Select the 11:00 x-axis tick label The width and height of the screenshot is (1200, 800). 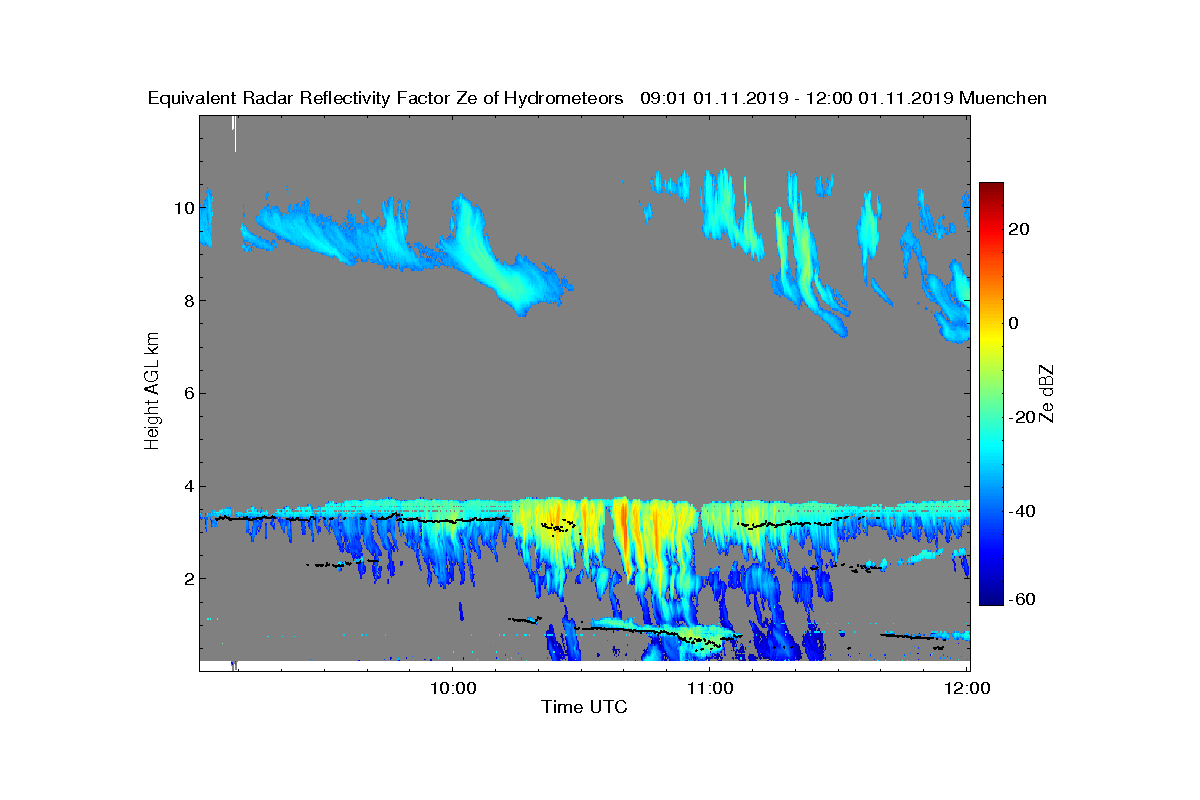point(710,688)
